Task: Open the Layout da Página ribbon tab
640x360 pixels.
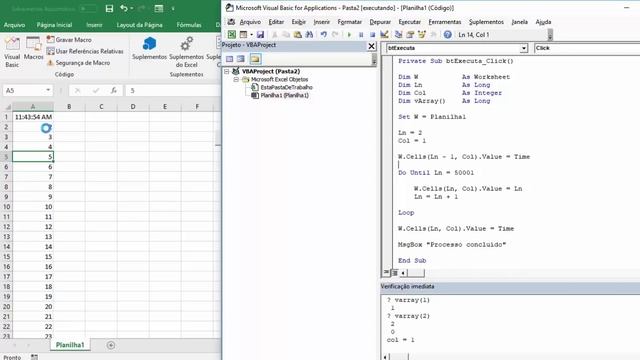Action: [x=139, y=25]
